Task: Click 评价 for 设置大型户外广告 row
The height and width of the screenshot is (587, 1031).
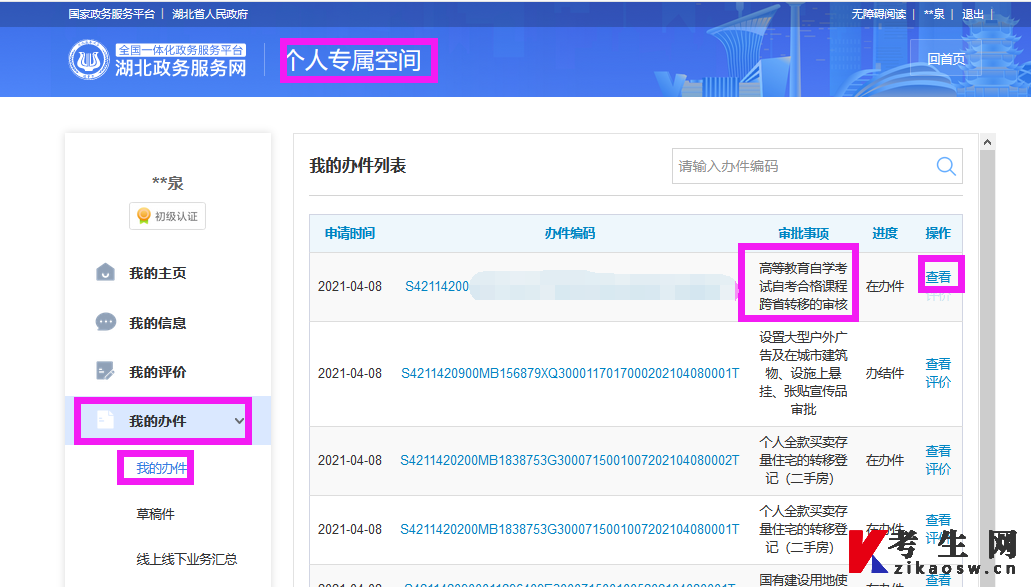Action: click(x=938, y=382)
